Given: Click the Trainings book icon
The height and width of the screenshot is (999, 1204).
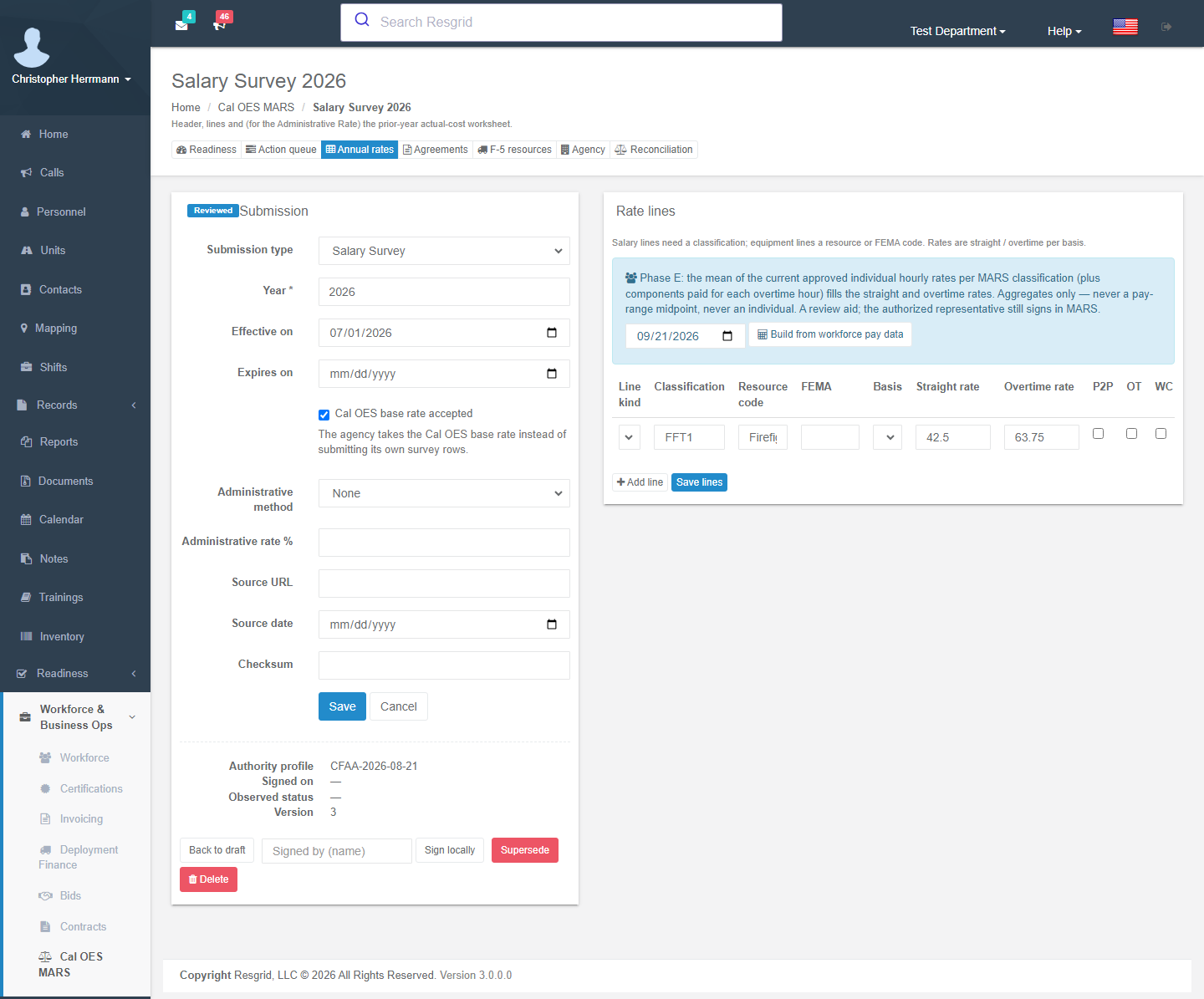Looking at the screenshot, I should 26,598.
